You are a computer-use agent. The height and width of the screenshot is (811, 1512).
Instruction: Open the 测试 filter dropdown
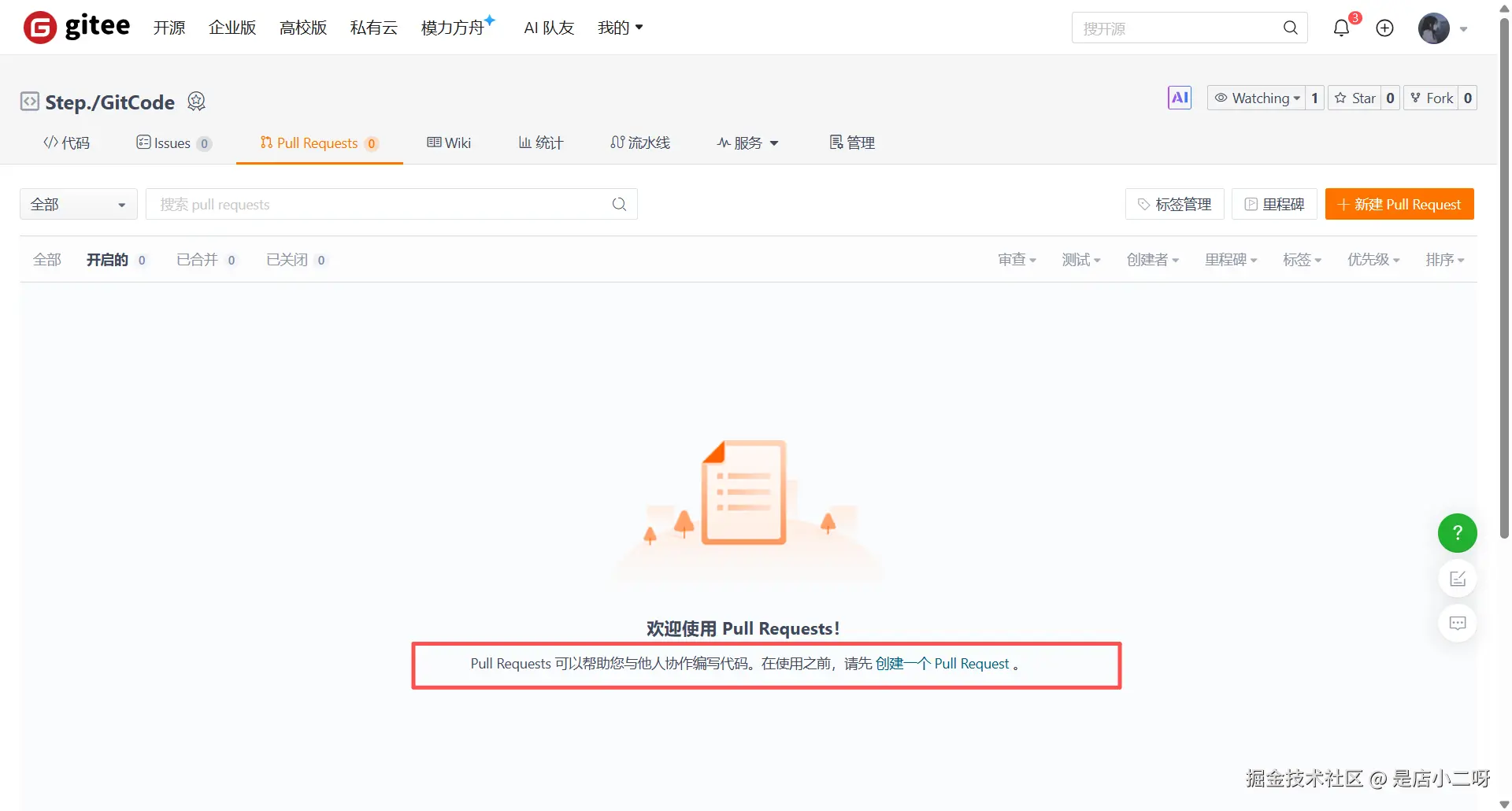pos(1081,260)
